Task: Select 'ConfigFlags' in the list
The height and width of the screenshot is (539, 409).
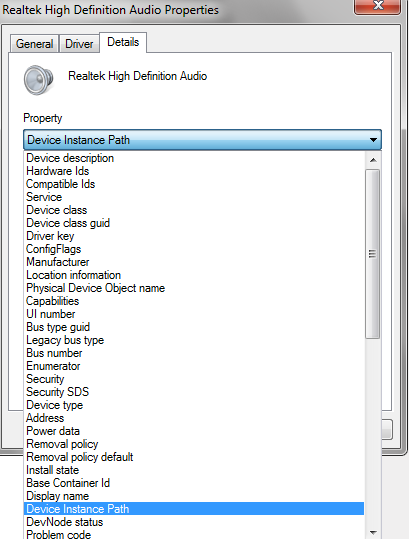Action: [194, 249]
